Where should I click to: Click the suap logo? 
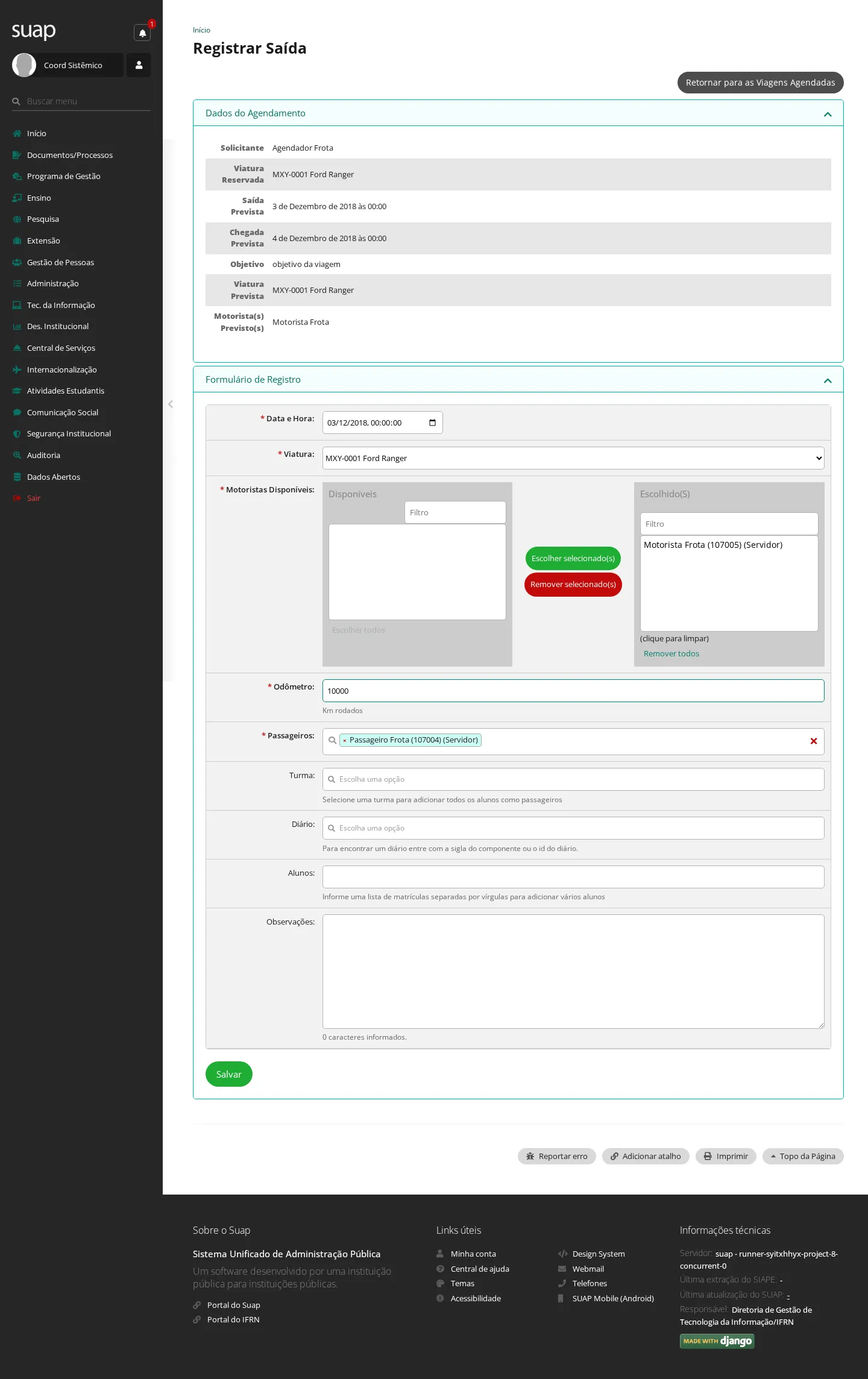[34, 31]
